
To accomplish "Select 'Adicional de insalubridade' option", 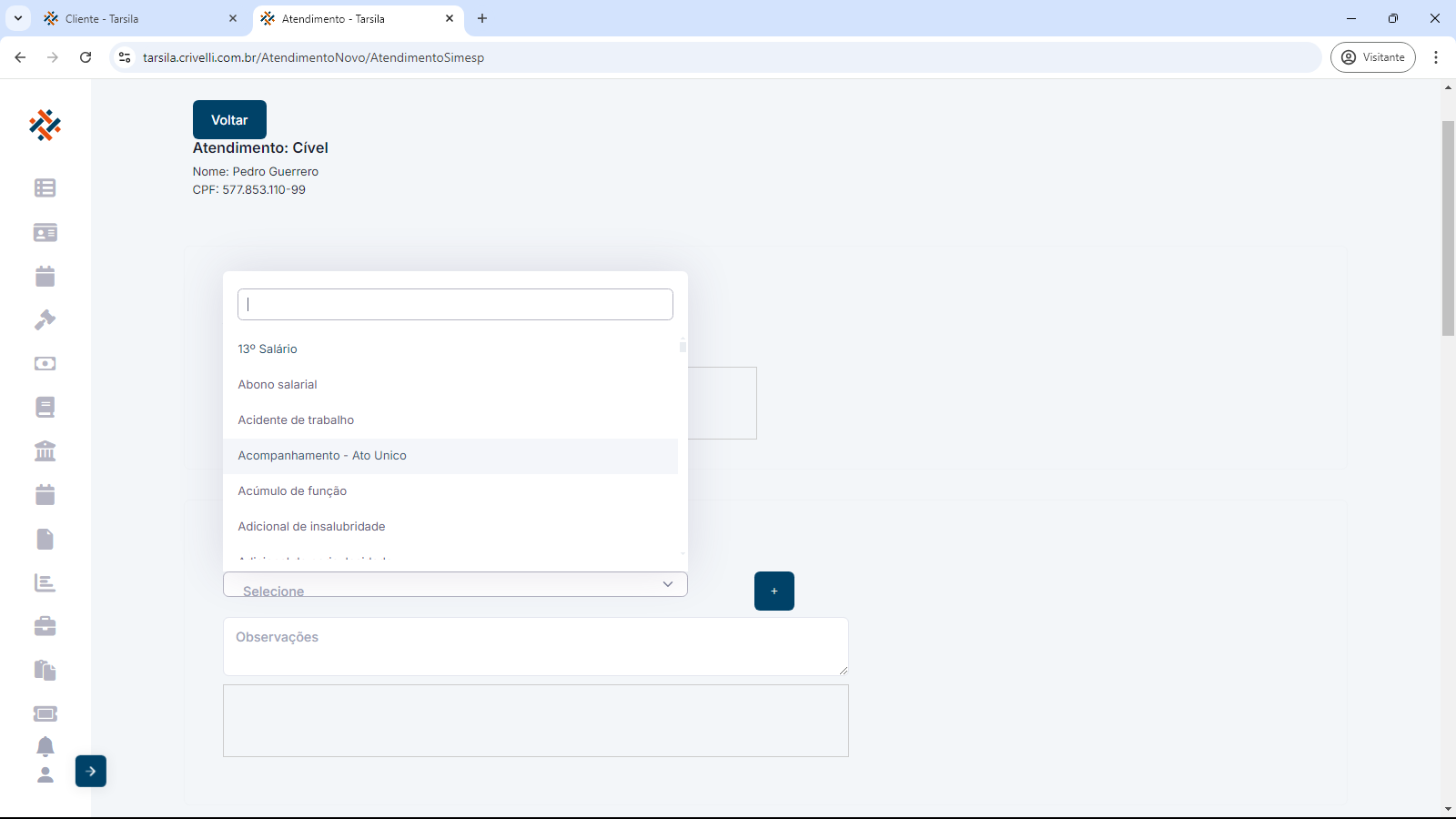I will point(311,527).
